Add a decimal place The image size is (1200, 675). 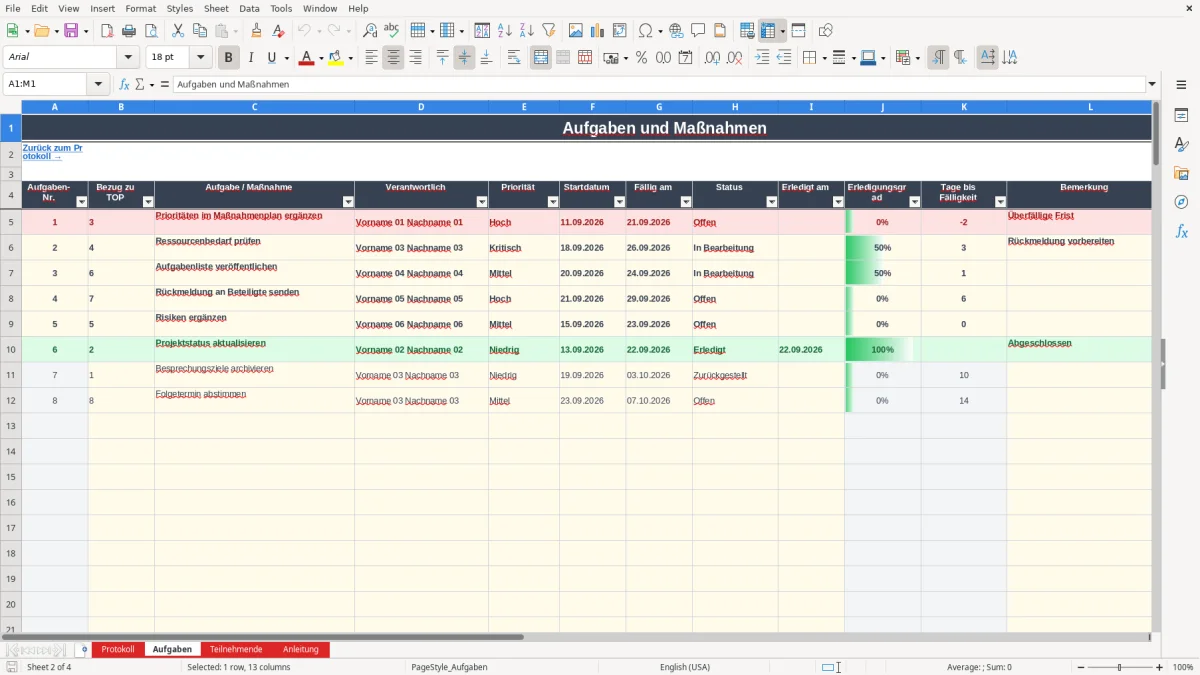712,58
